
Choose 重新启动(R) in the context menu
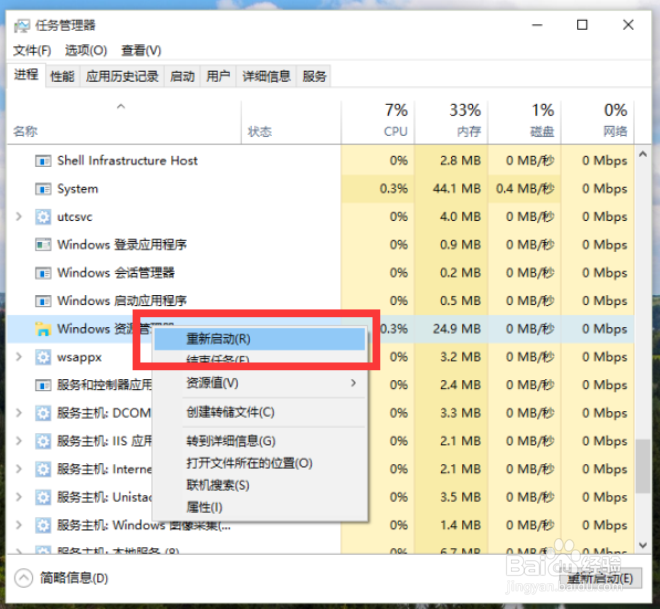[x=260, y=339]
